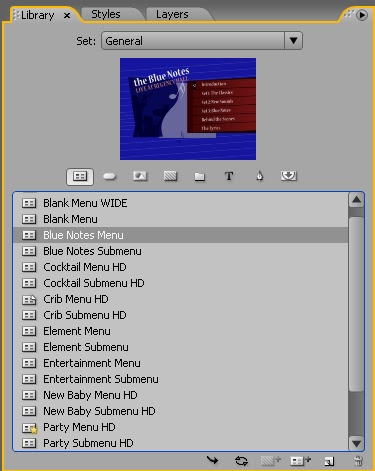Switch to the Layers tab
375x471 pixels.
172,14
